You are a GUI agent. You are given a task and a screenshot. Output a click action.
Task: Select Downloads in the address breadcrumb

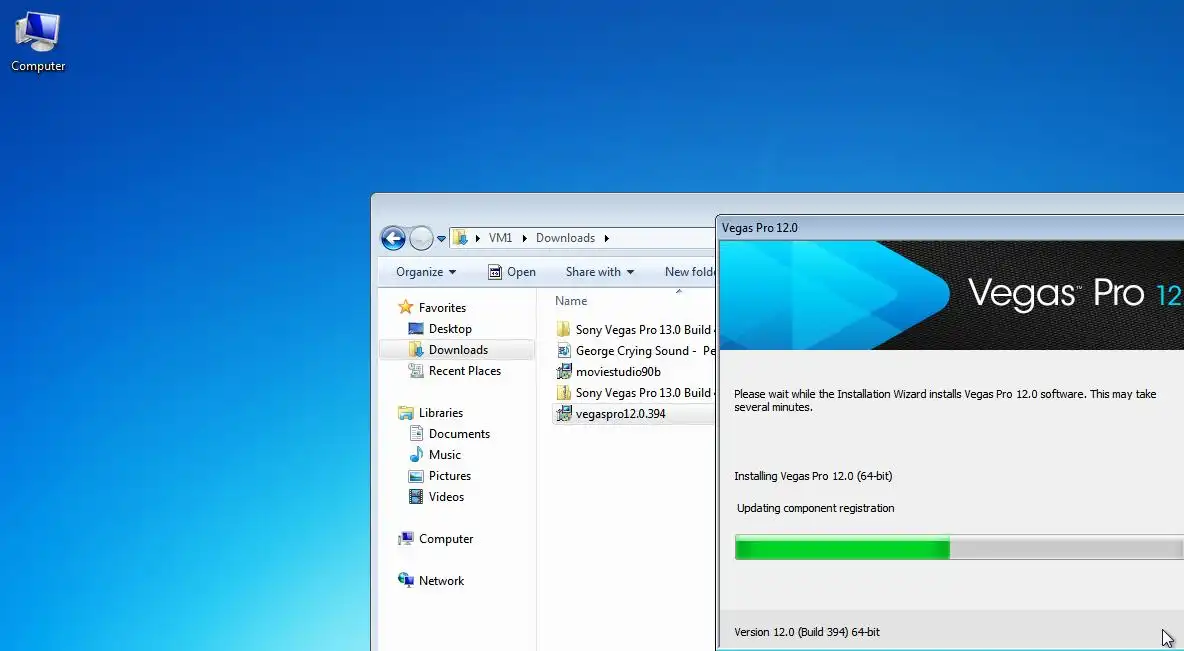coord(566,238)
